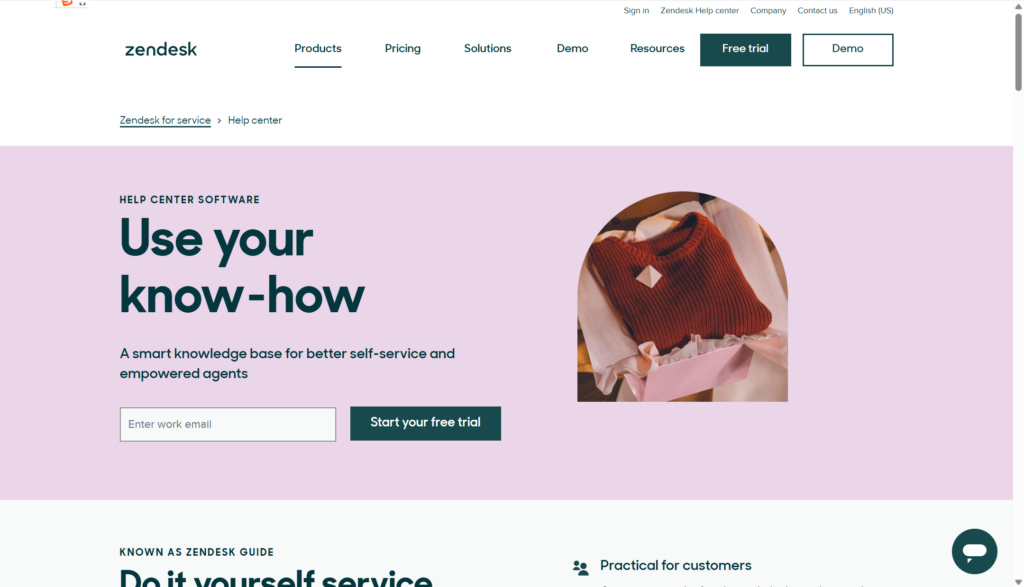The height and width of the screenshot is (587, 1024).
Task: Open the Company link
Action: pyautogui.click(x=768, y=10)
